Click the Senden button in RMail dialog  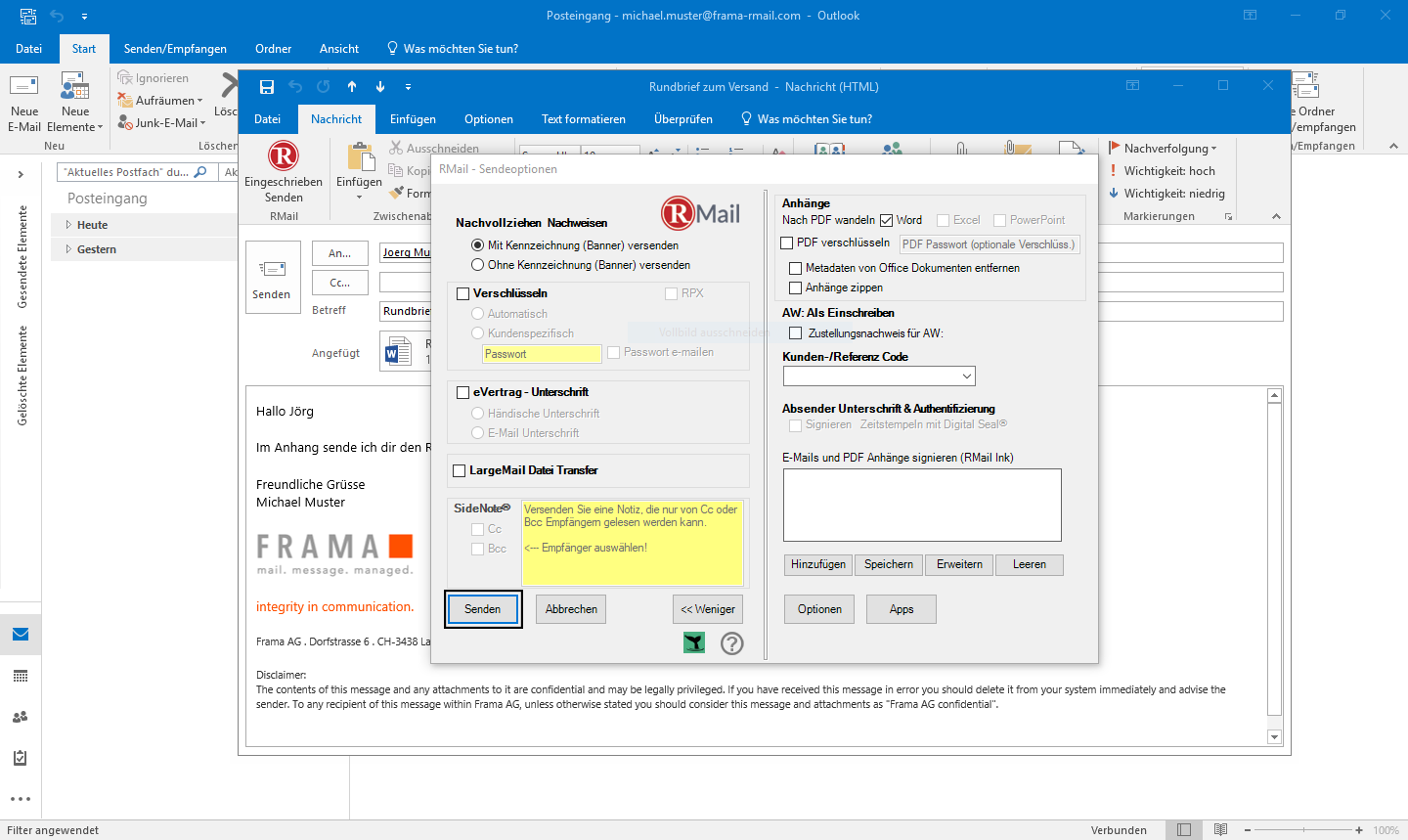tap(483, 609)
